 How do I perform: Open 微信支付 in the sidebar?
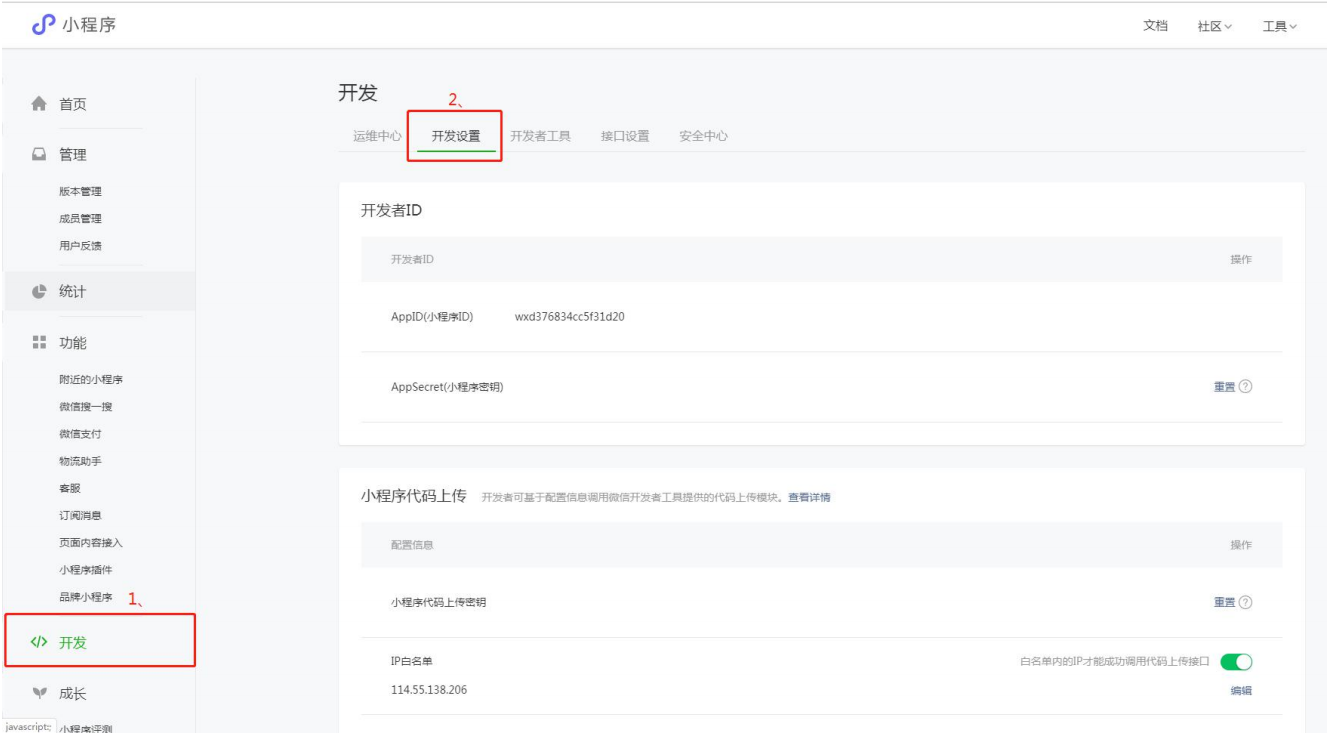pyautogui.click(x=80, y=434)
